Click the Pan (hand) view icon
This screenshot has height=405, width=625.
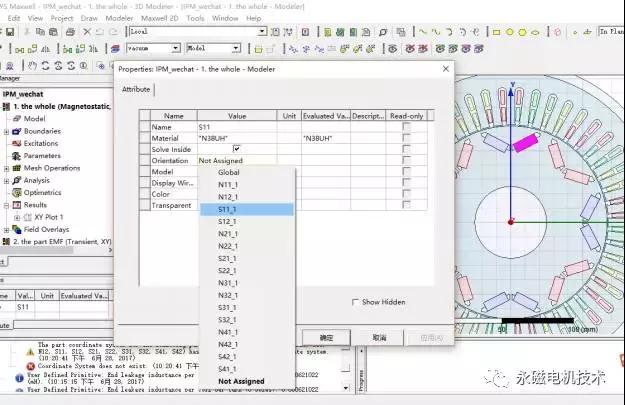tap(33, 65)
